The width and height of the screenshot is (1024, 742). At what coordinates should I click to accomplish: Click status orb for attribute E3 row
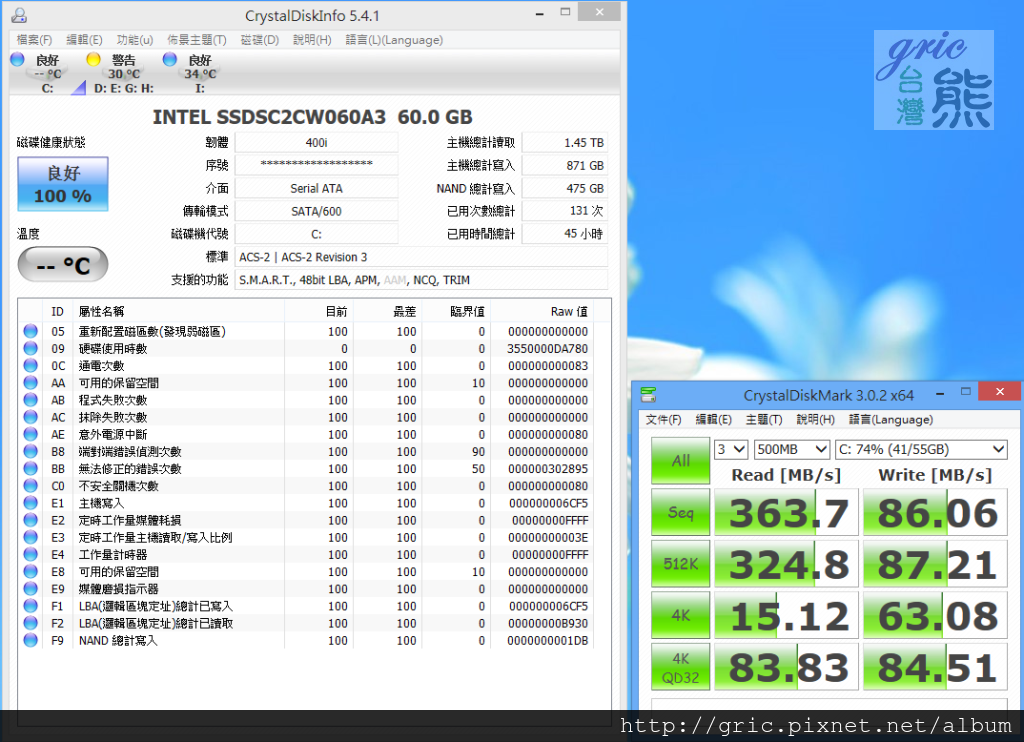click(x=31, y=537)
